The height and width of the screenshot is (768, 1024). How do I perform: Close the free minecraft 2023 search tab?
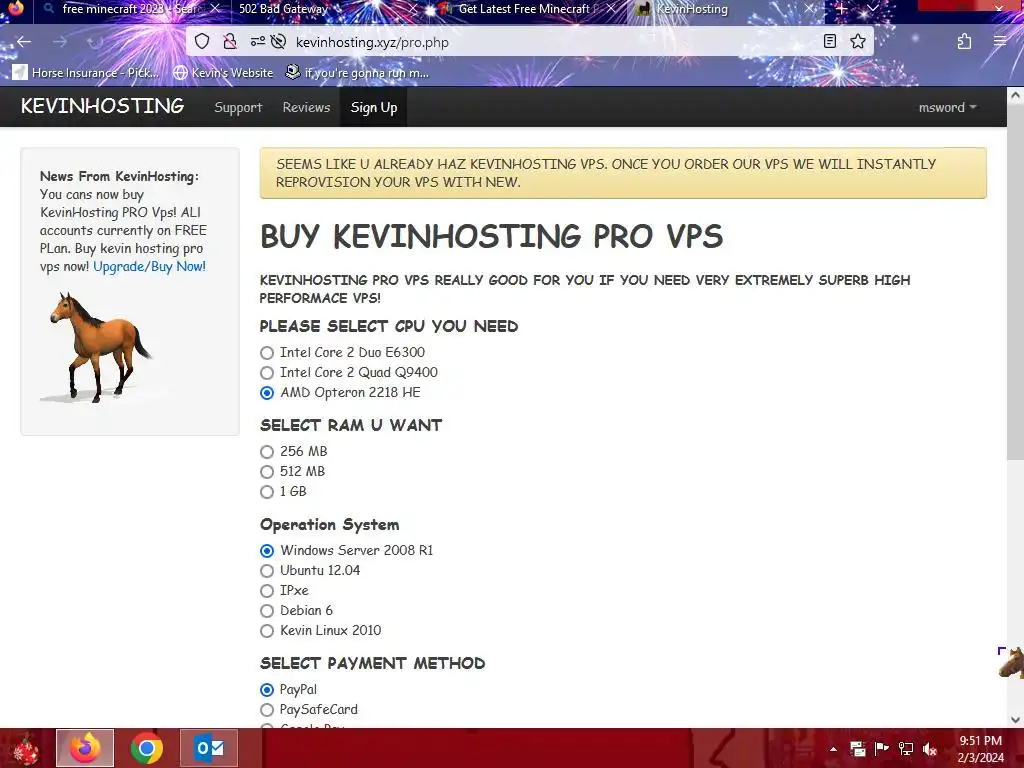click(x=215, y=9)
